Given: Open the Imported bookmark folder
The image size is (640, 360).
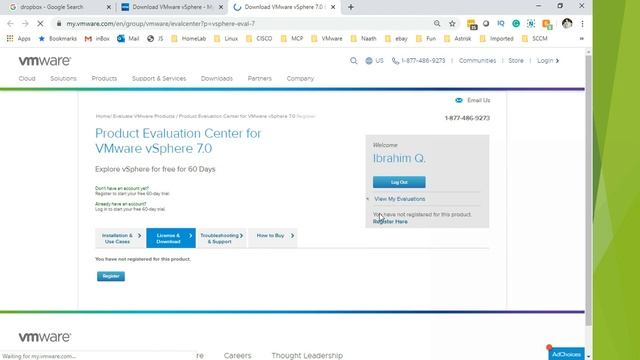Looking at the screenshot, I should pos(496,38).
